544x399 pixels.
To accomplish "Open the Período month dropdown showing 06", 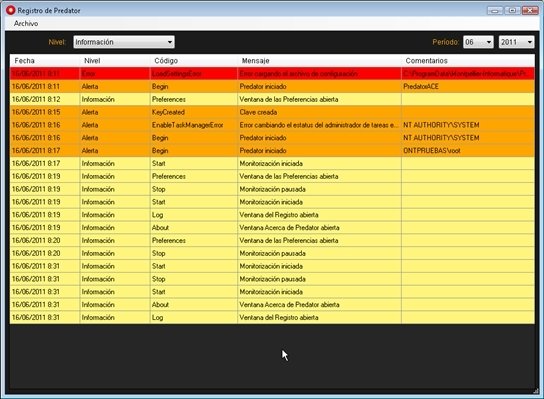I will coord(478,42).
